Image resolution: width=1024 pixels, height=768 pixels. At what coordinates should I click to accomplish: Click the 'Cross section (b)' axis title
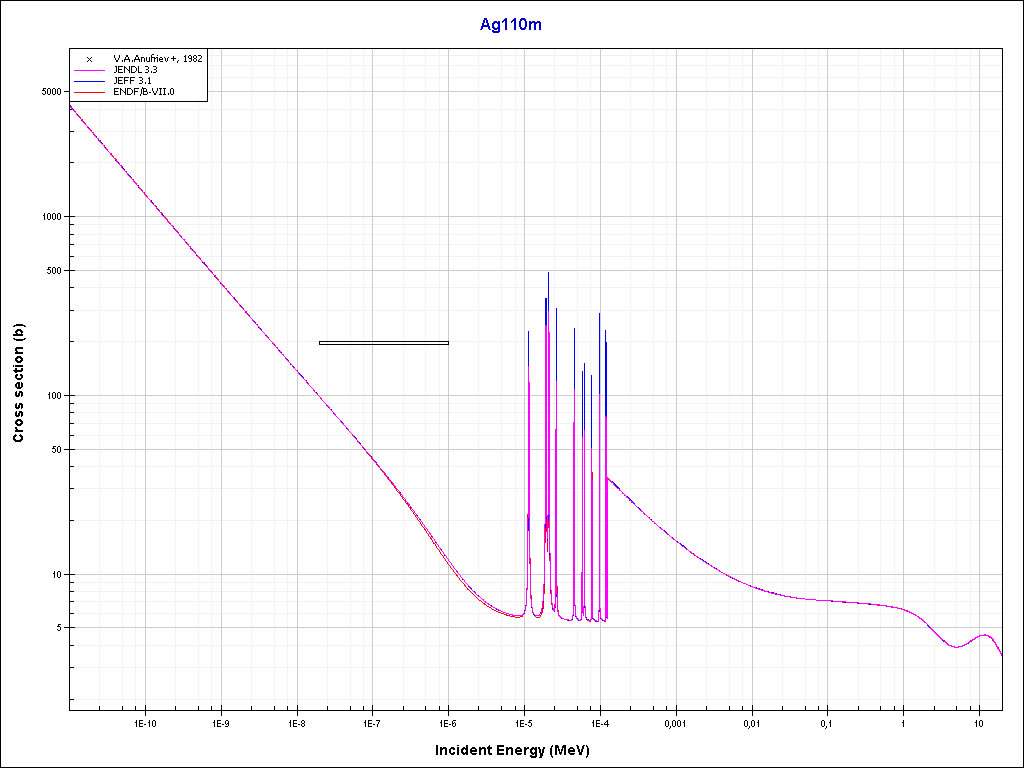coord(18,384)
